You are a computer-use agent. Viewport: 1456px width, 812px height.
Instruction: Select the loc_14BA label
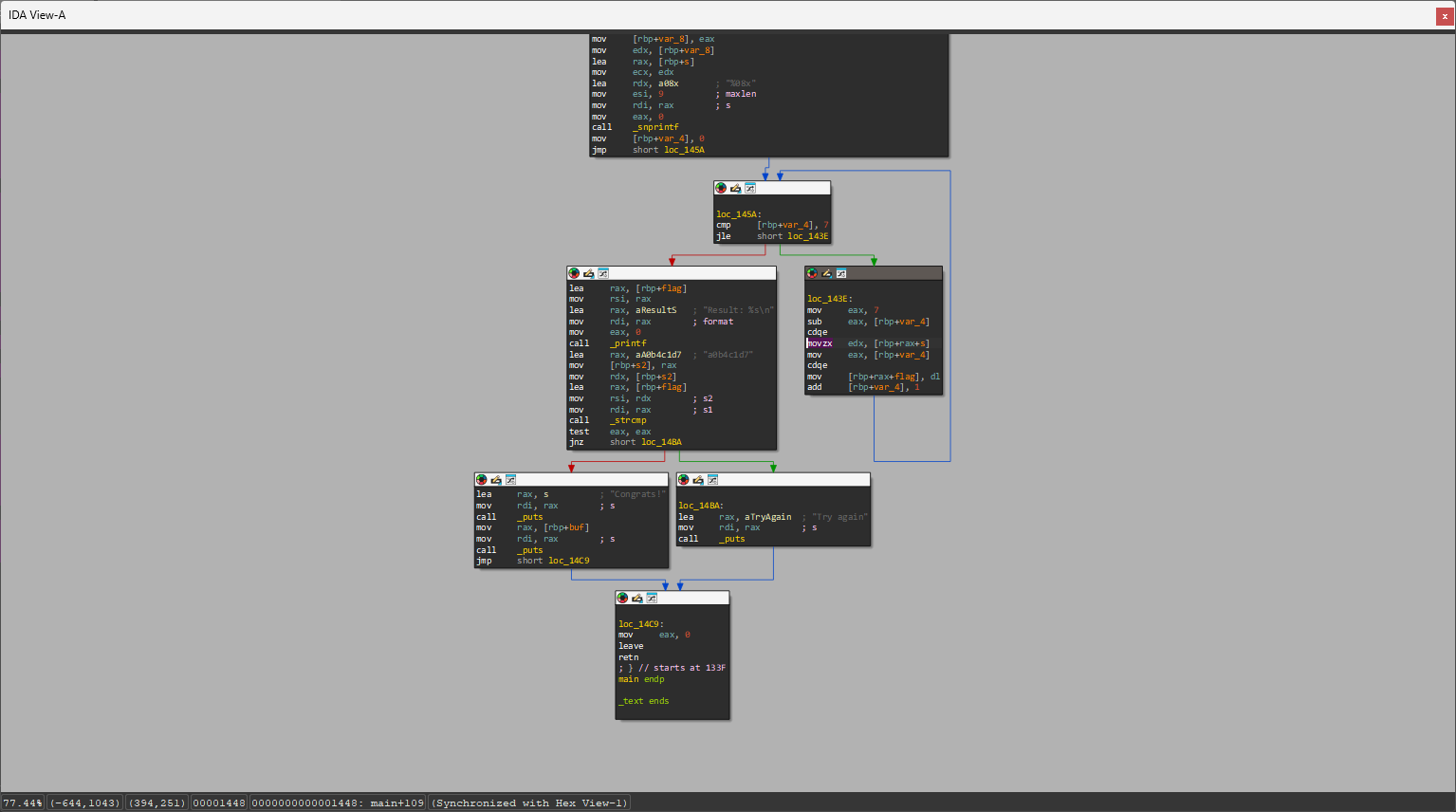coord(701,506)
